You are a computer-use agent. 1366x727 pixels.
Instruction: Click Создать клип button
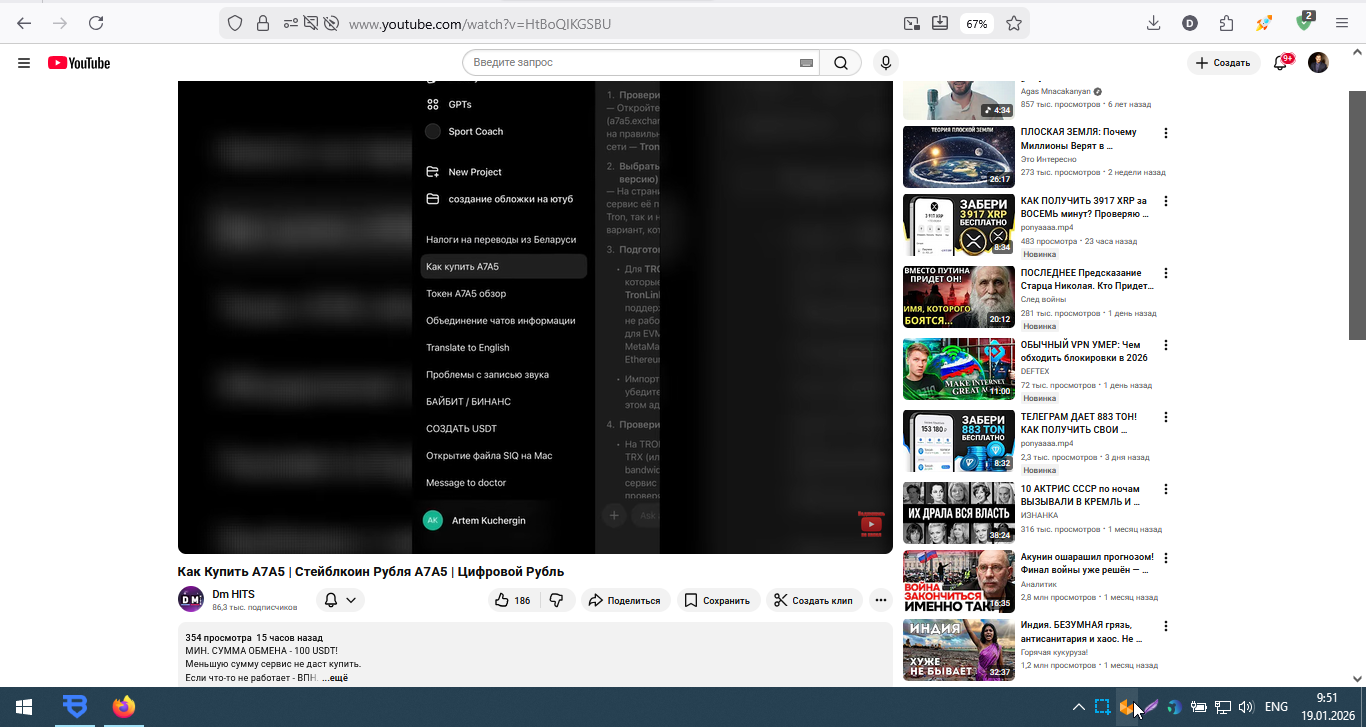[x=813, y=600]
